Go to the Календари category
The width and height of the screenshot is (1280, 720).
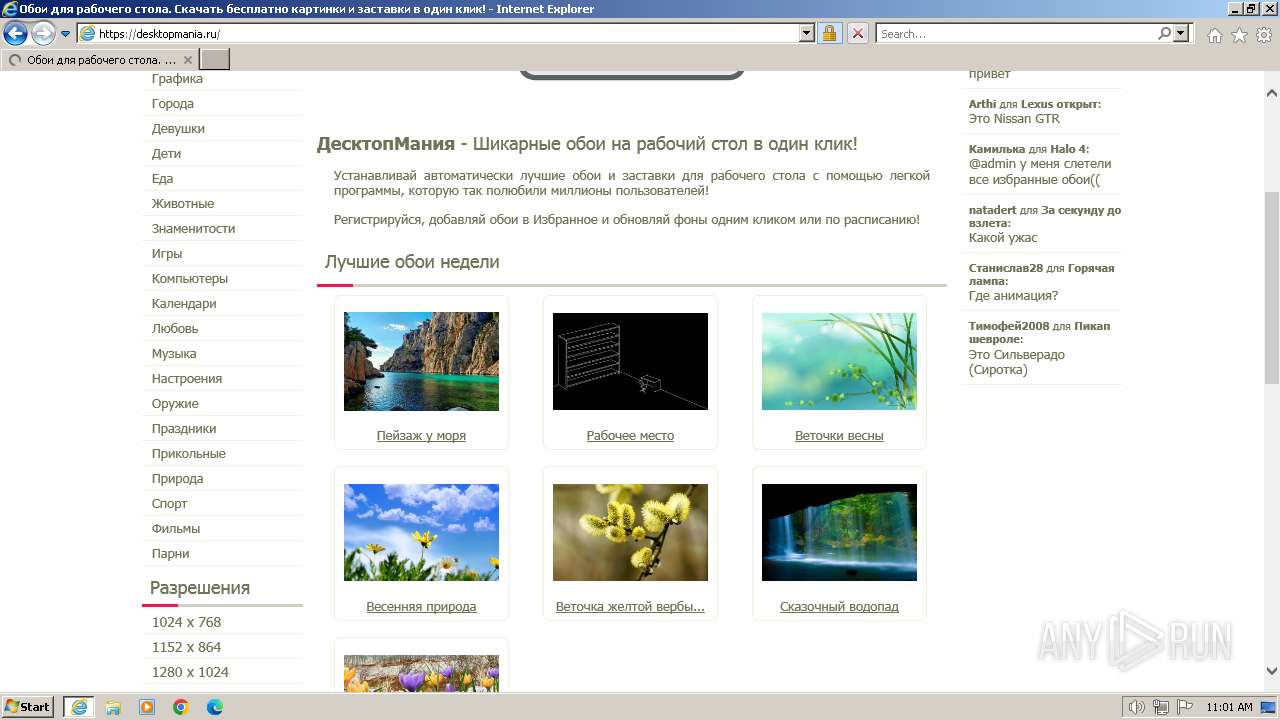[x=184, y=304]
